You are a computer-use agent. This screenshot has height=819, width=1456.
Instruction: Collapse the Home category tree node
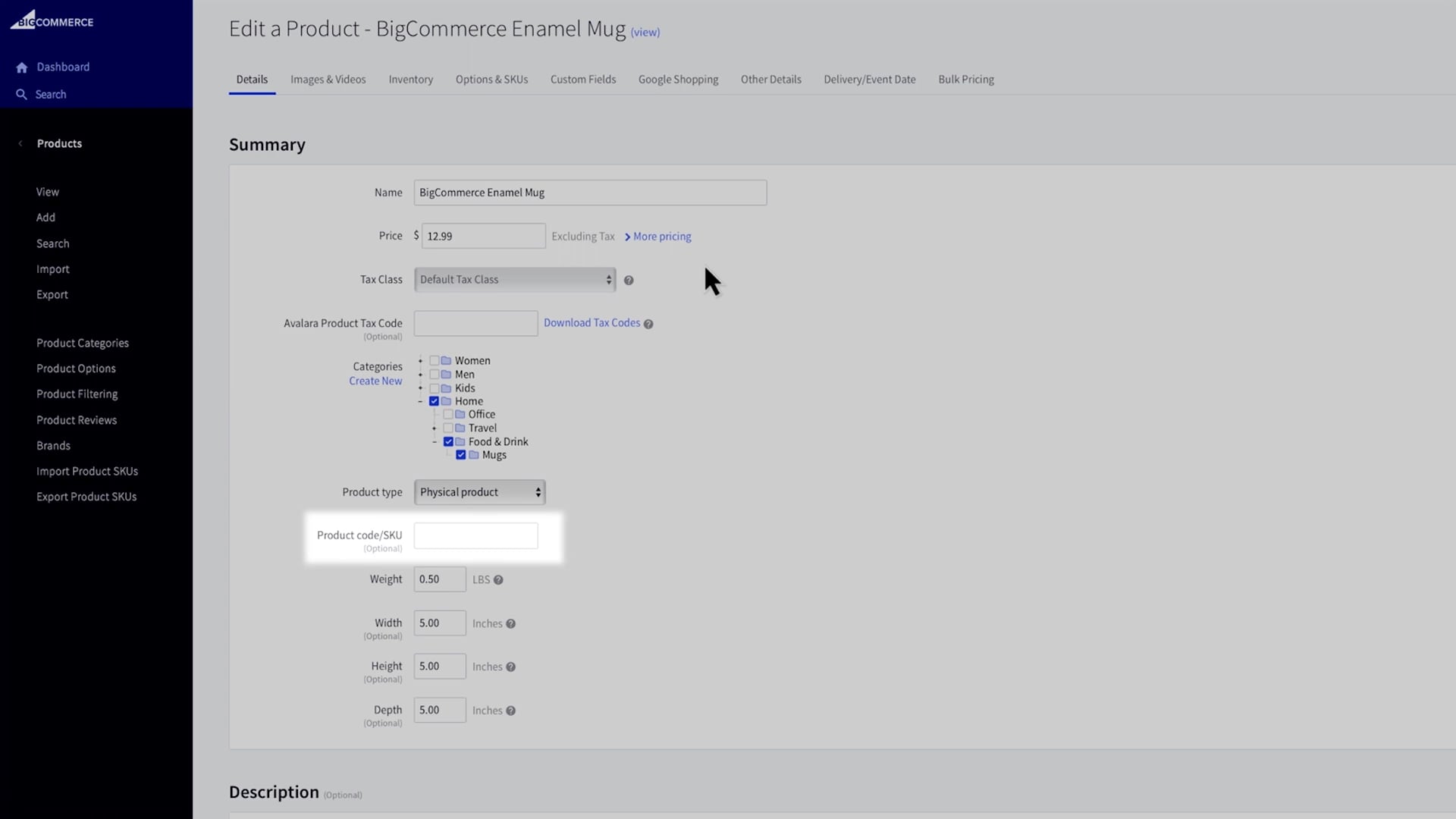(420, 401)
